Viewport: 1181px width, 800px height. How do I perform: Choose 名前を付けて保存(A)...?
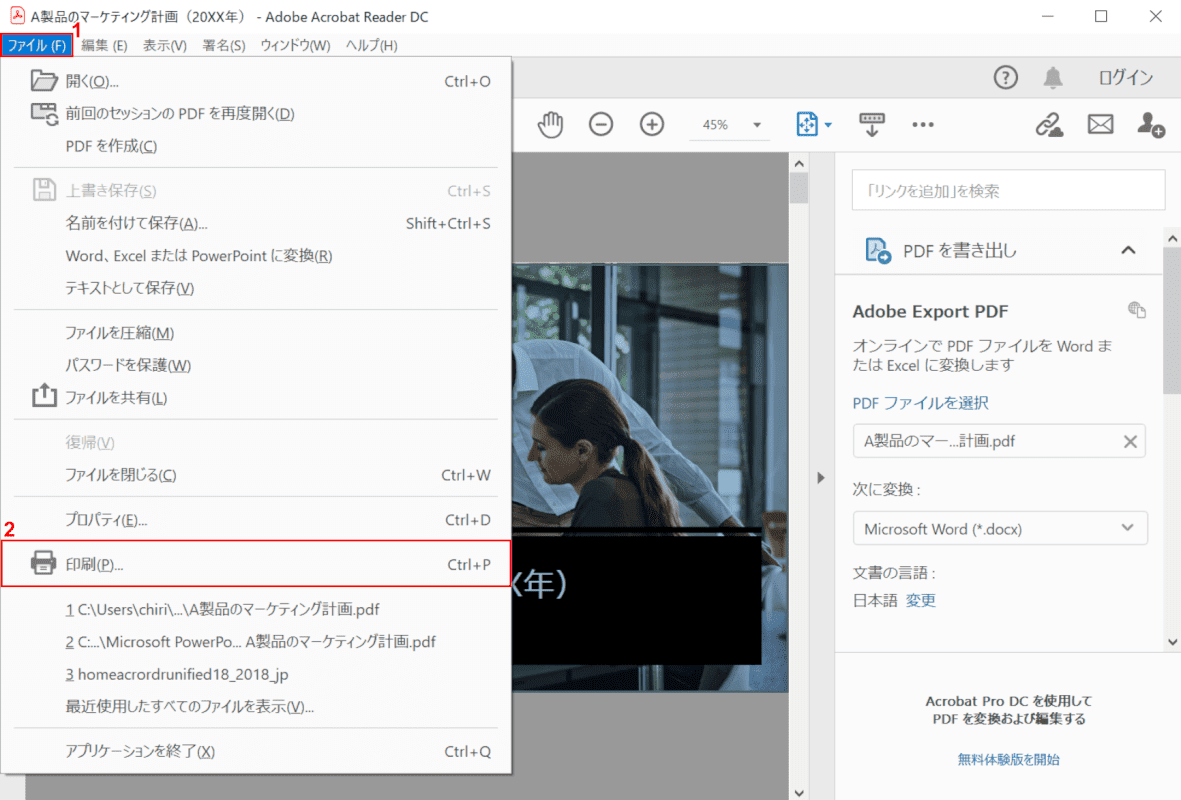coord(256,223)
